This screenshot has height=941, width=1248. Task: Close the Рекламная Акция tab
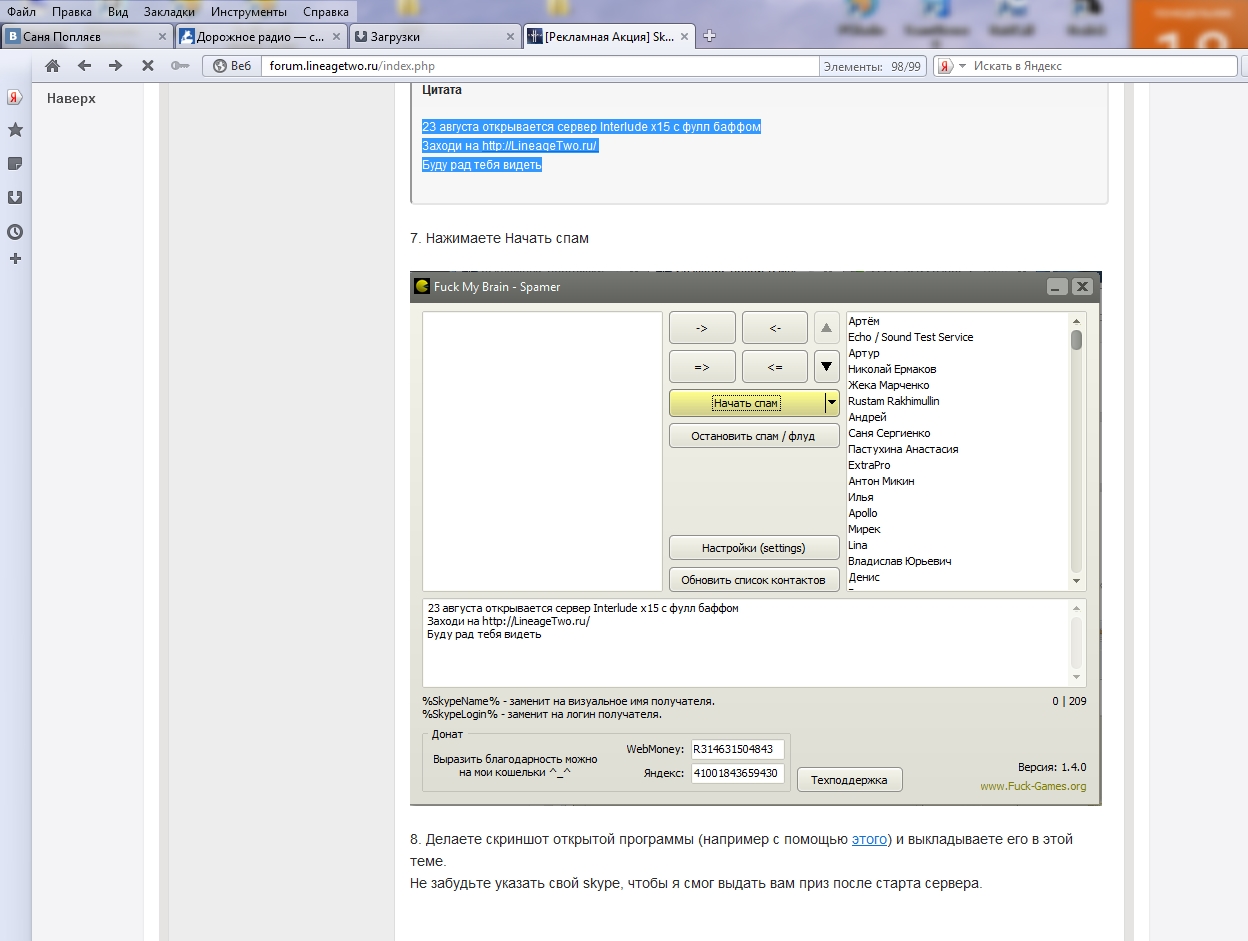tap(686, 36)
